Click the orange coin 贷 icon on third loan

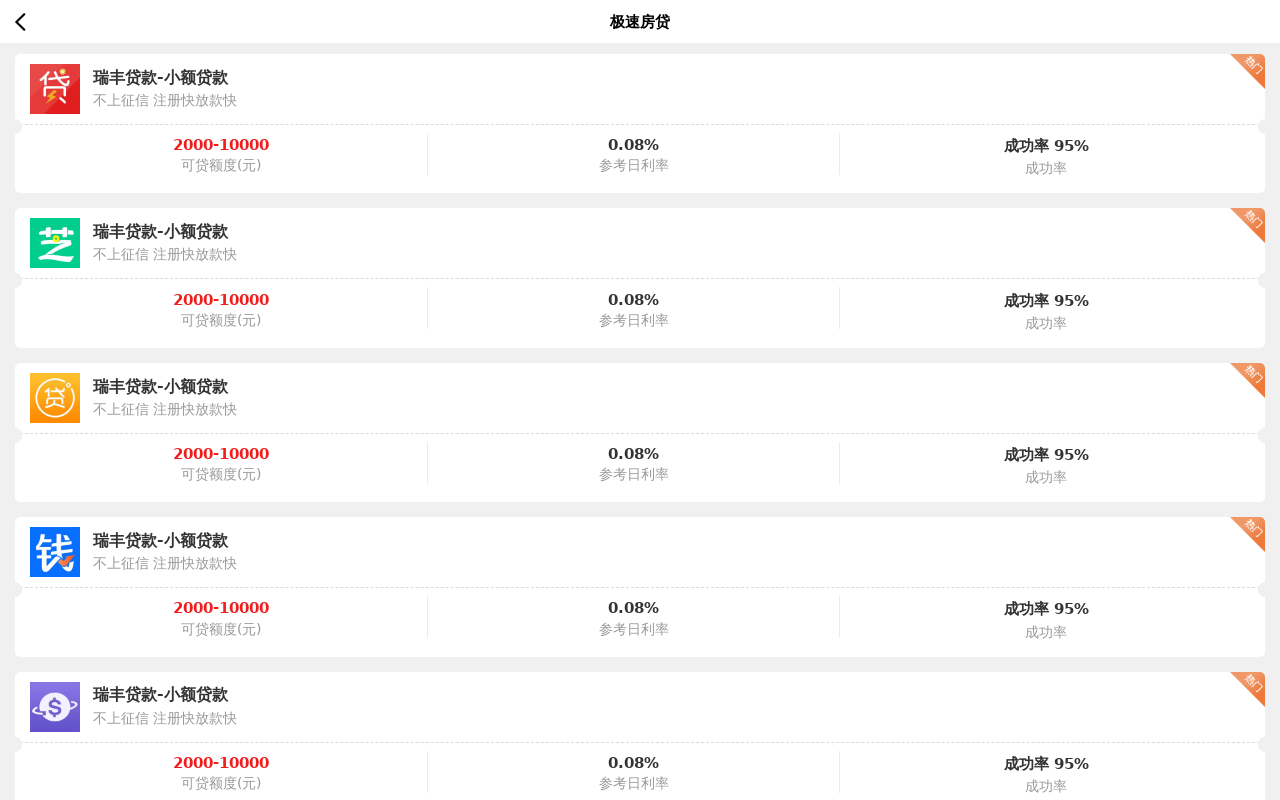54,397
